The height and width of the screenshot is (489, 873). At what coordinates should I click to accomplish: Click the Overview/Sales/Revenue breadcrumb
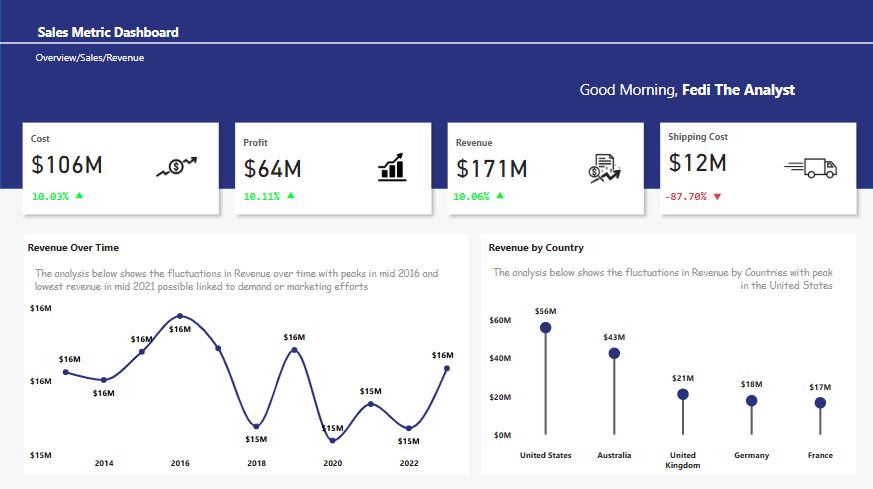pyautogui.click(x=90, y=57)
